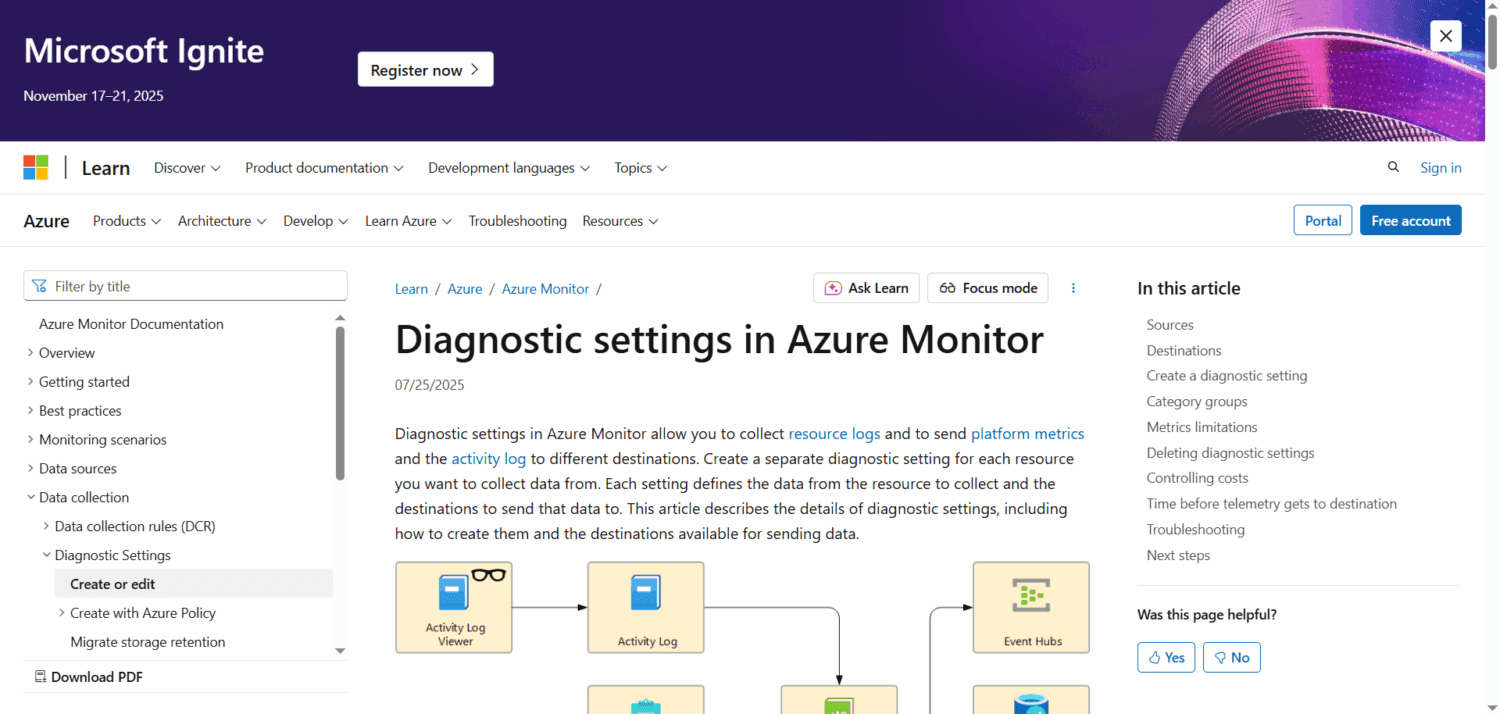Collapse the Data collection tree section
1500x714 pixels.
30,497
